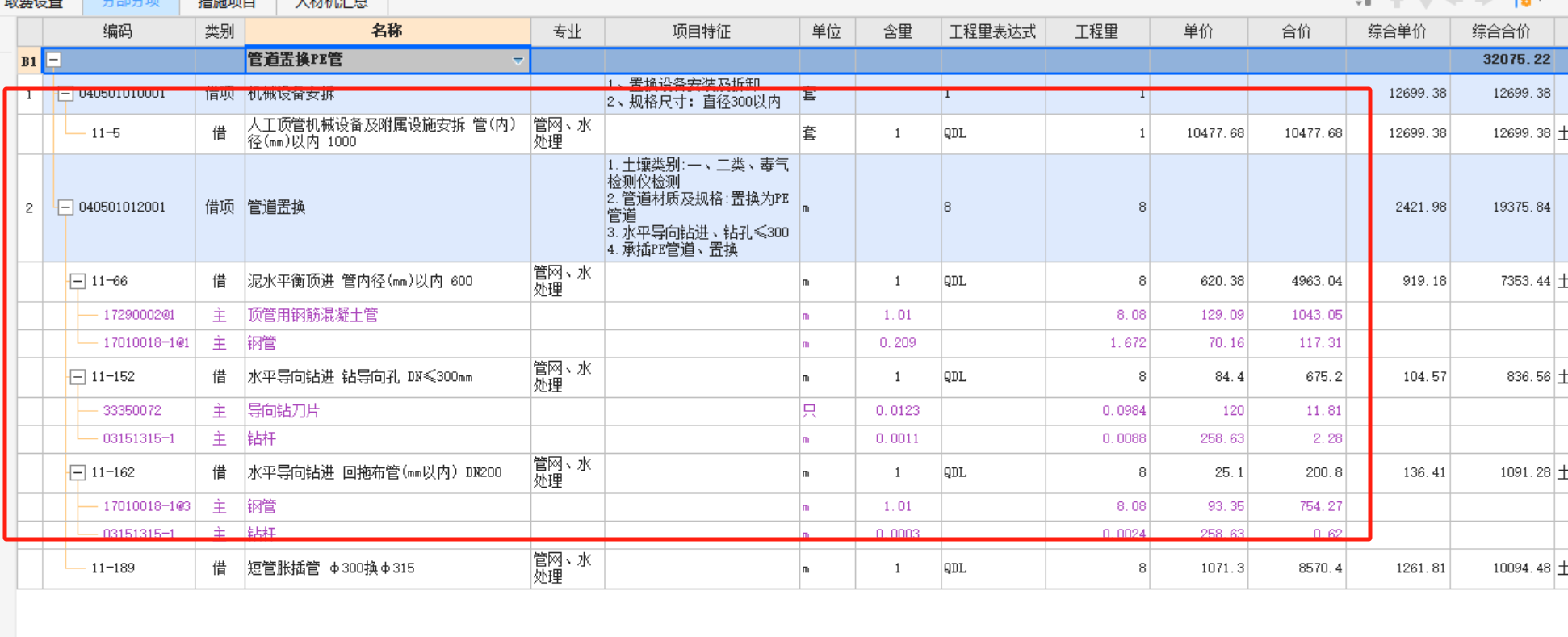
Task: Click the 项目特征 column header
Action: (x=702, y=31)
